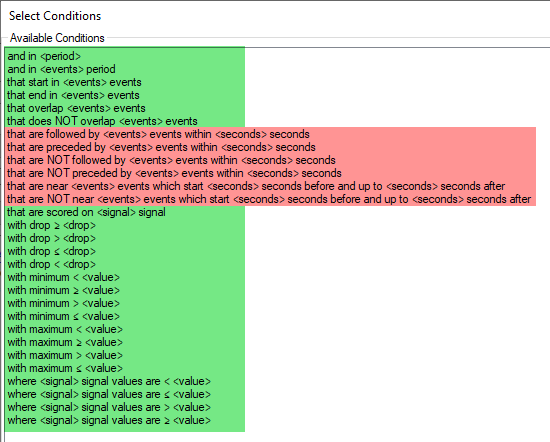Select 'and in <events> period' condition
Screen dimensions: 550x442
click(x=61, y=69)
